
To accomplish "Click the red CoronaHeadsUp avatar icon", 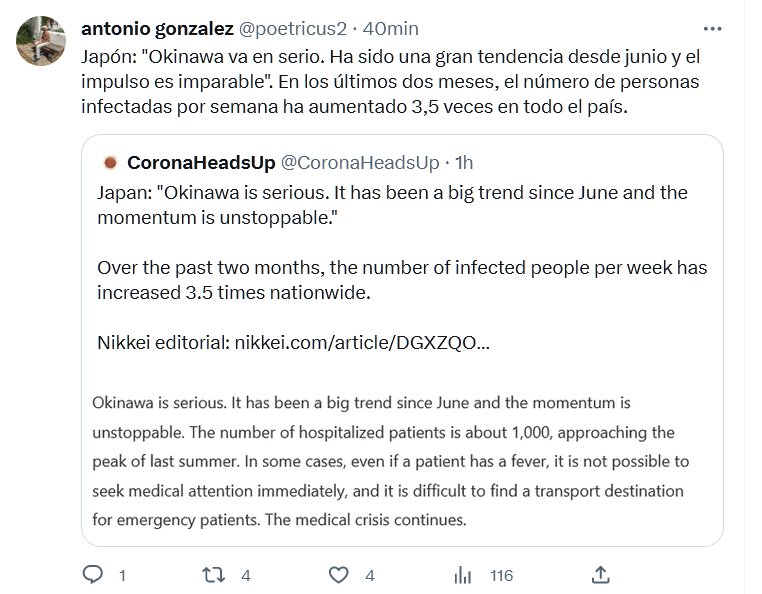I will tap(110, 162).
